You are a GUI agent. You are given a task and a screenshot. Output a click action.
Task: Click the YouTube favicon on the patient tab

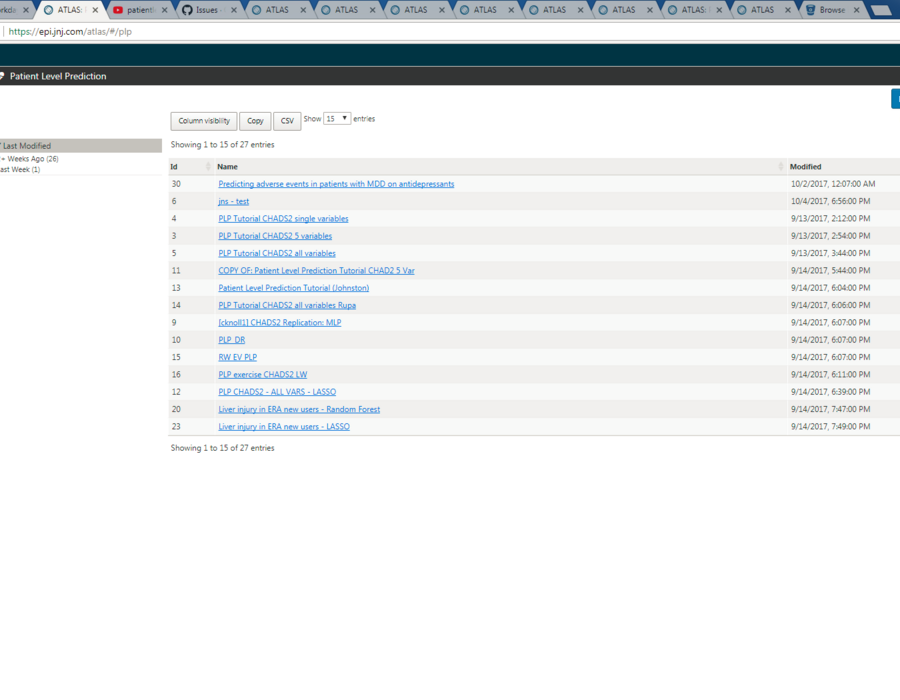118,10
